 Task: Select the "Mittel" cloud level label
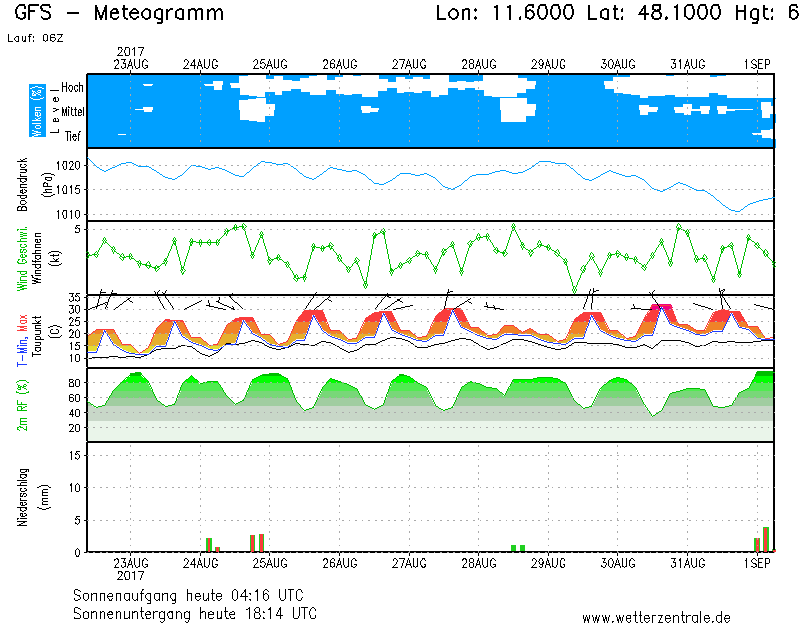coord(72,111)
